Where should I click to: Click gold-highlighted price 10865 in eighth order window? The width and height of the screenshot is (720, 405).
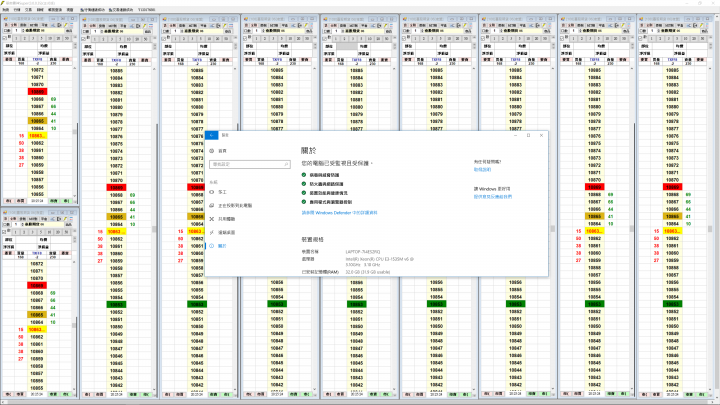[x=595, y=216]
